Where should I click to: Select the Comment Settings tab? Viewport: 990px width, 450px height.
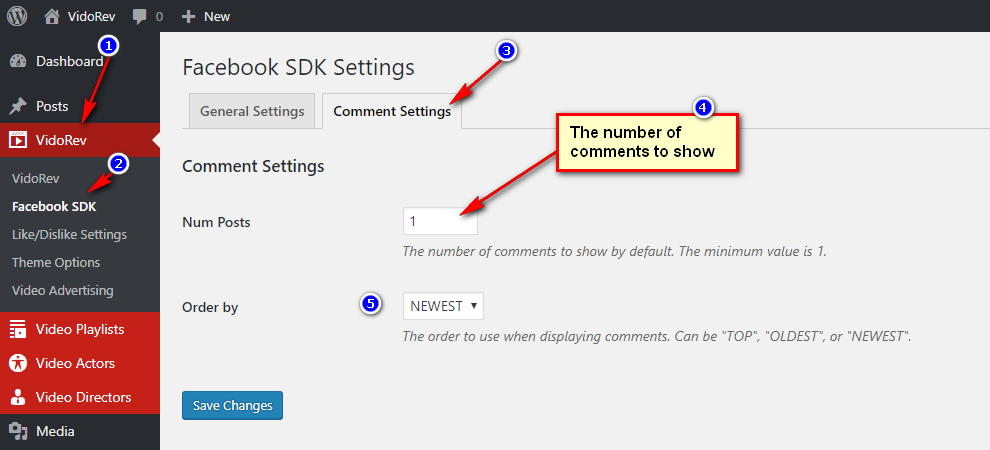tap(391, 111)
